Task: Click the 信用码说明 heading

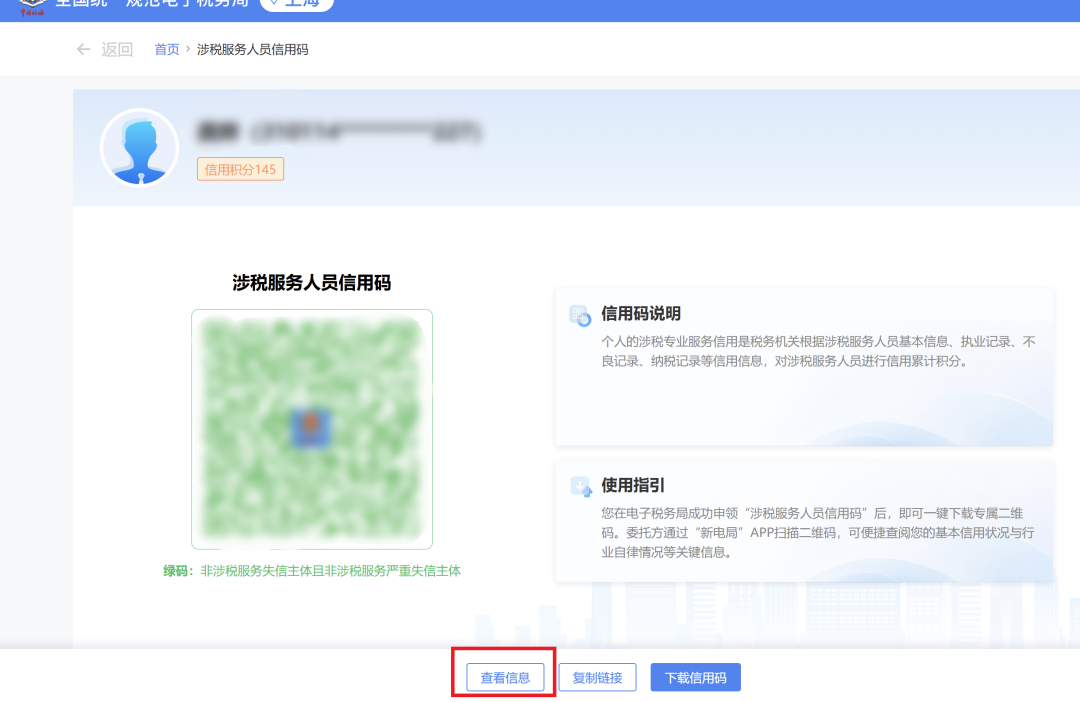Action: point(641,314)
